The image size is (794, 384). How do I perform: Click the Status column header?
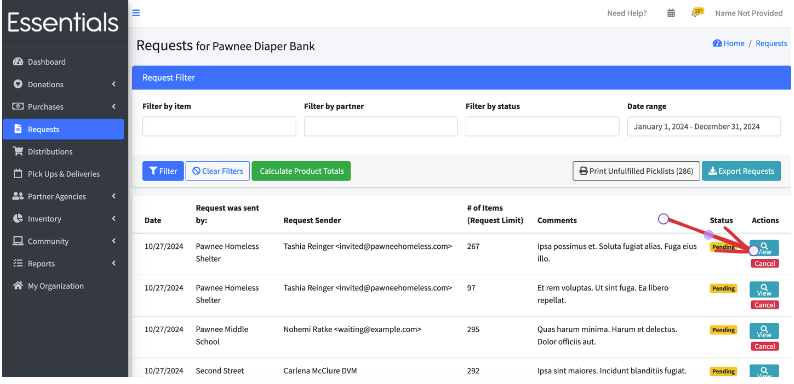point(721,220)
